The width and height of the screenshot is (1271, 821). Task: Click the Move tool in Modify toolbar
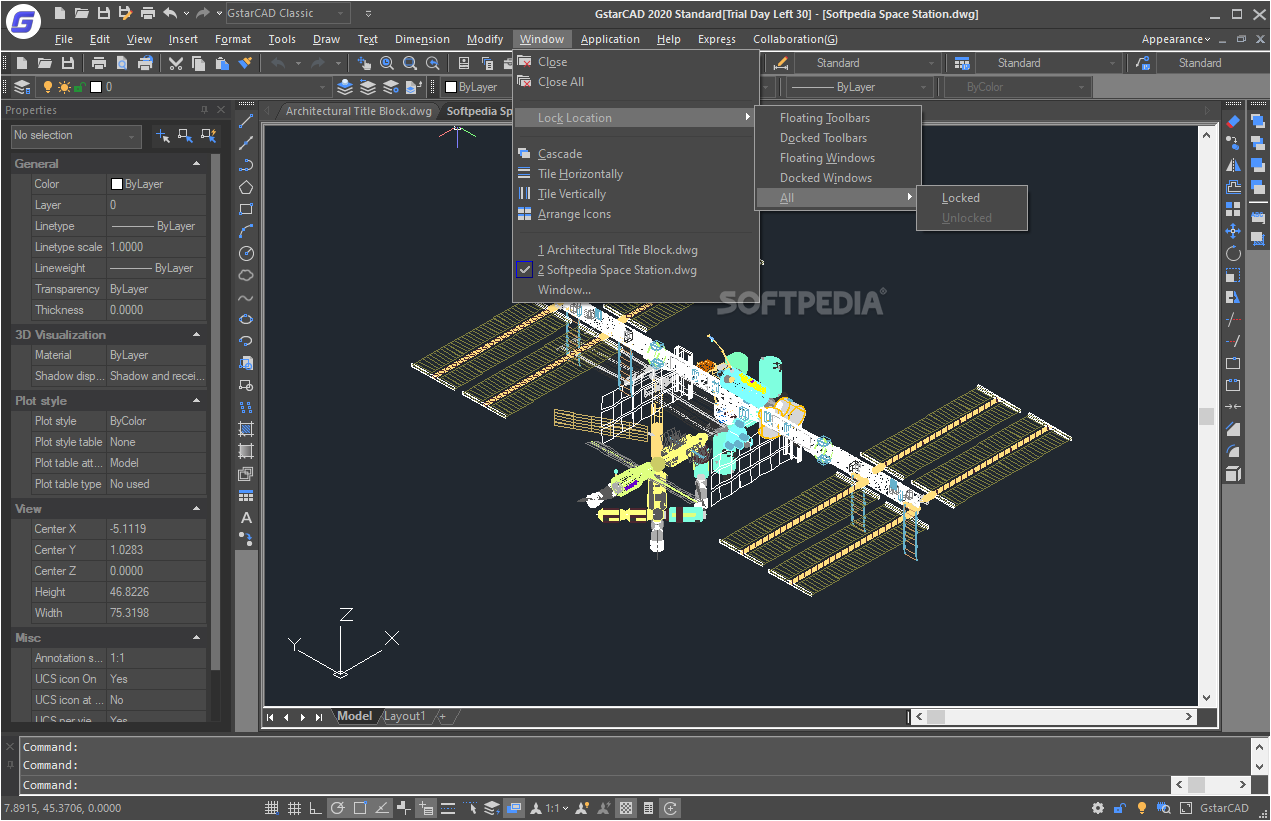[1233, 231]
